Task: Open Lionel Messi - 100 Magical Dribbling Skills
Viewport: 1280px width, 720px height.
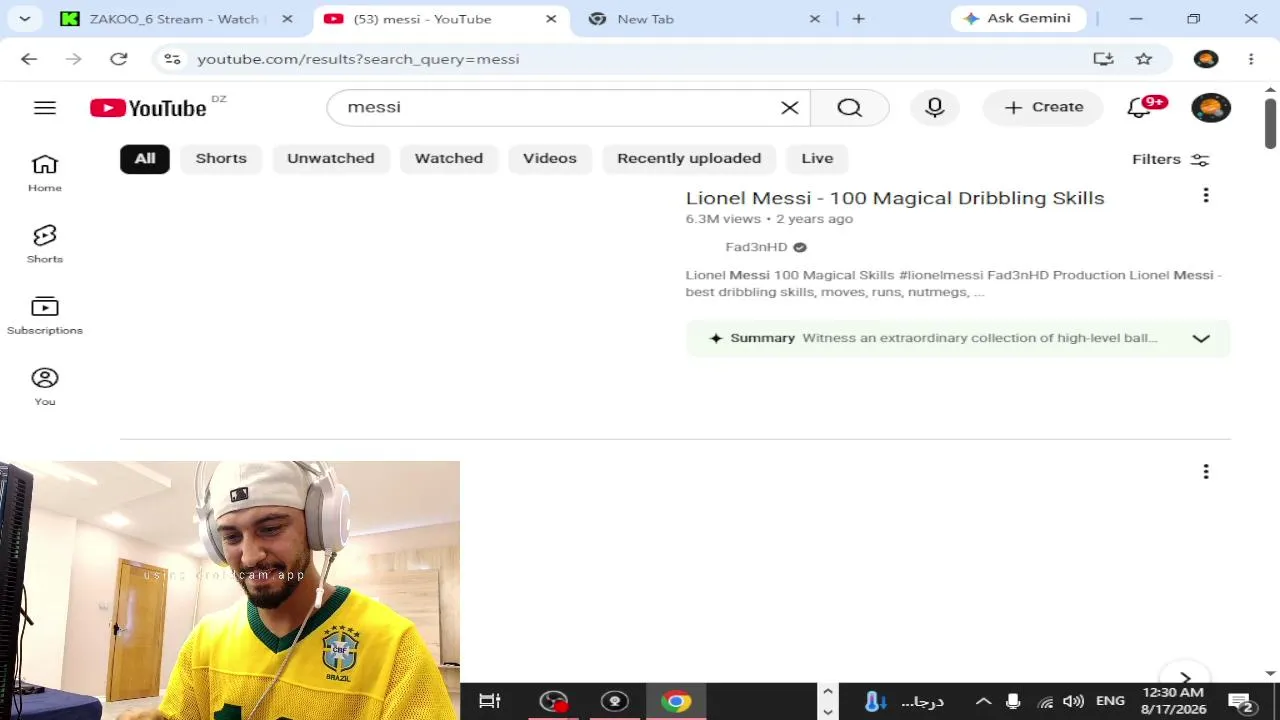Action: [x=895, y=198]
